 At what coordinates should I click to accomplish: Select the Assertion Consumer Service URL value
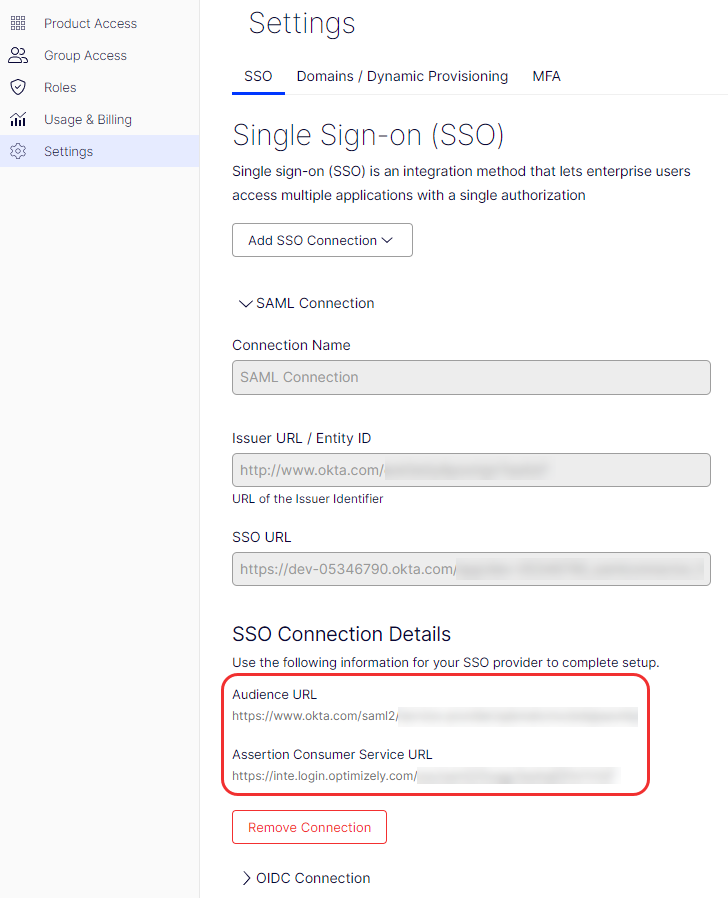click(x=426, y=776)
